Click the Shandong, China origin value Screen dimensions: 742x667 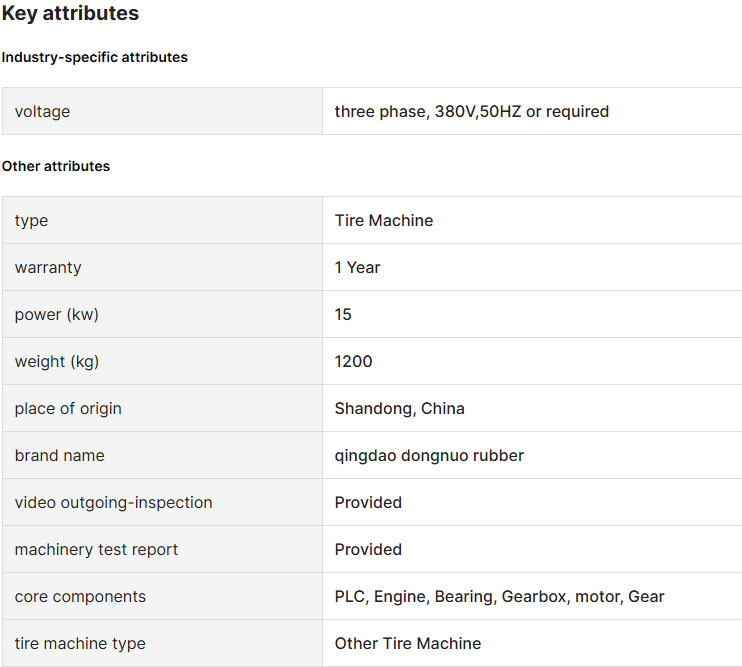click(x=399, y=409)
